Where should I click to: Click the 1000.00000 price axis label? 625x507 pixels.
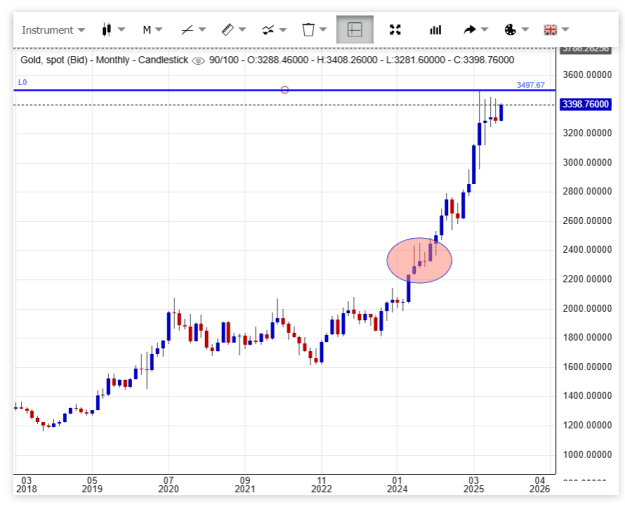(x=587, y=454)
